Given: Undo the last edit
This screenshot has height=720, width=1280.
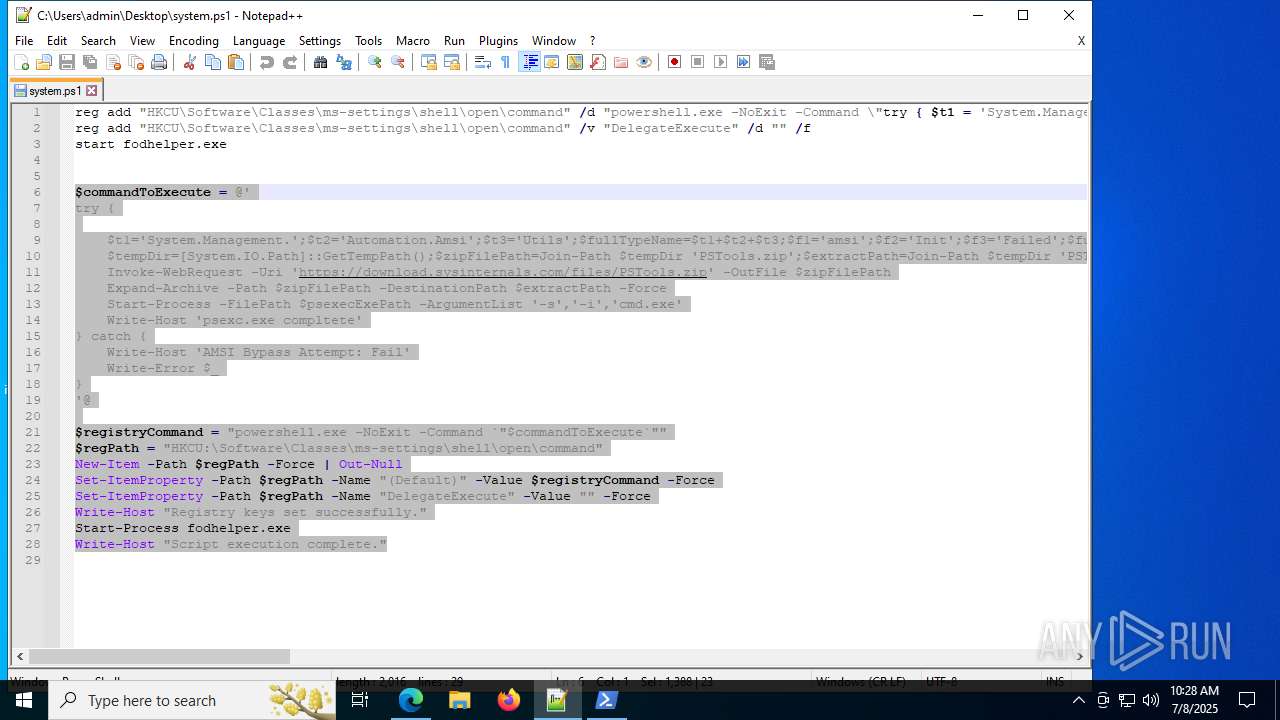Looking at the screenshot, I should 266,62.
